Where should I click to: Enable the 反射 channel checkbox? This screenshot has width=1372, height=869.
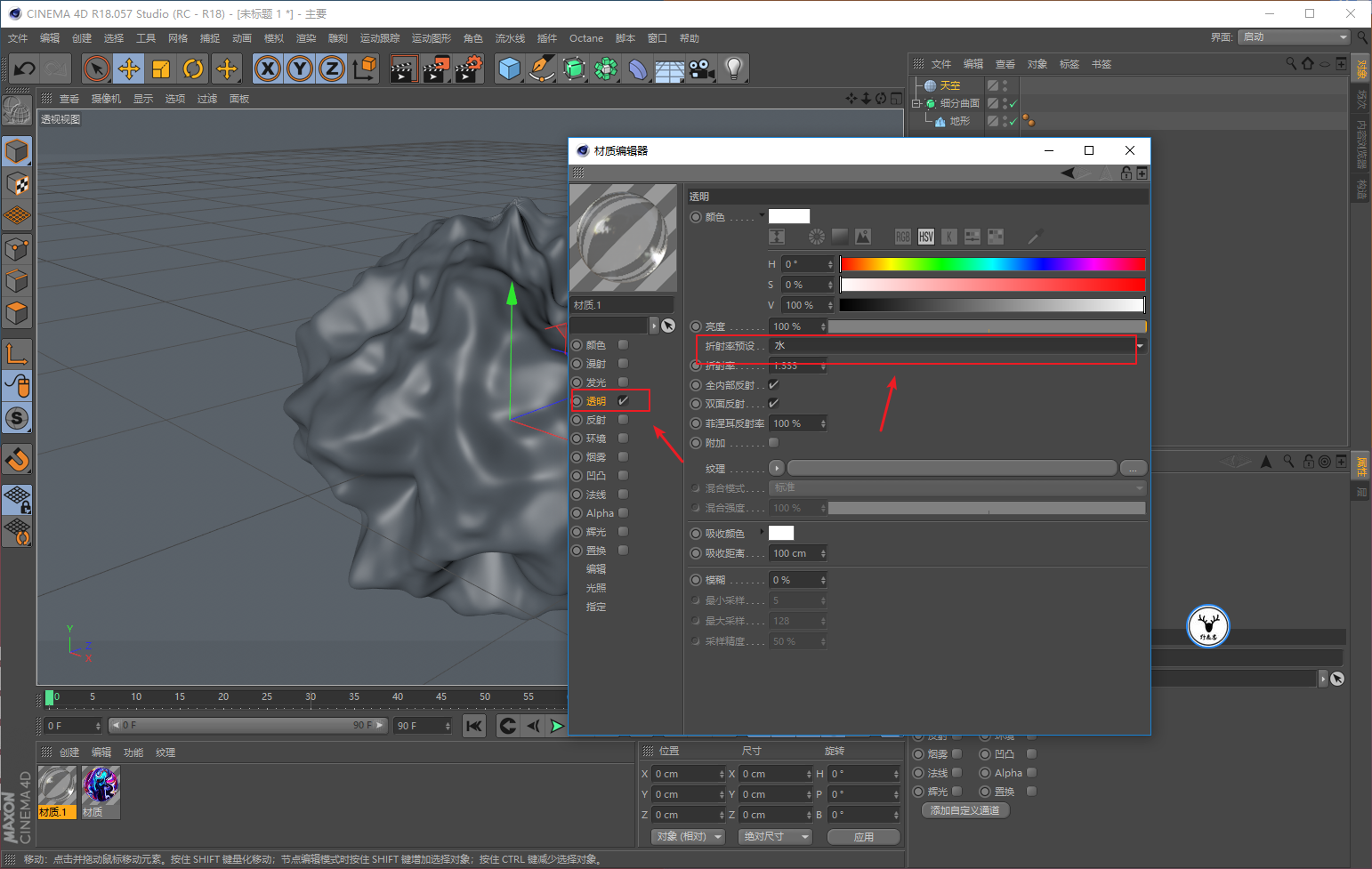click(x=624, y=420)
